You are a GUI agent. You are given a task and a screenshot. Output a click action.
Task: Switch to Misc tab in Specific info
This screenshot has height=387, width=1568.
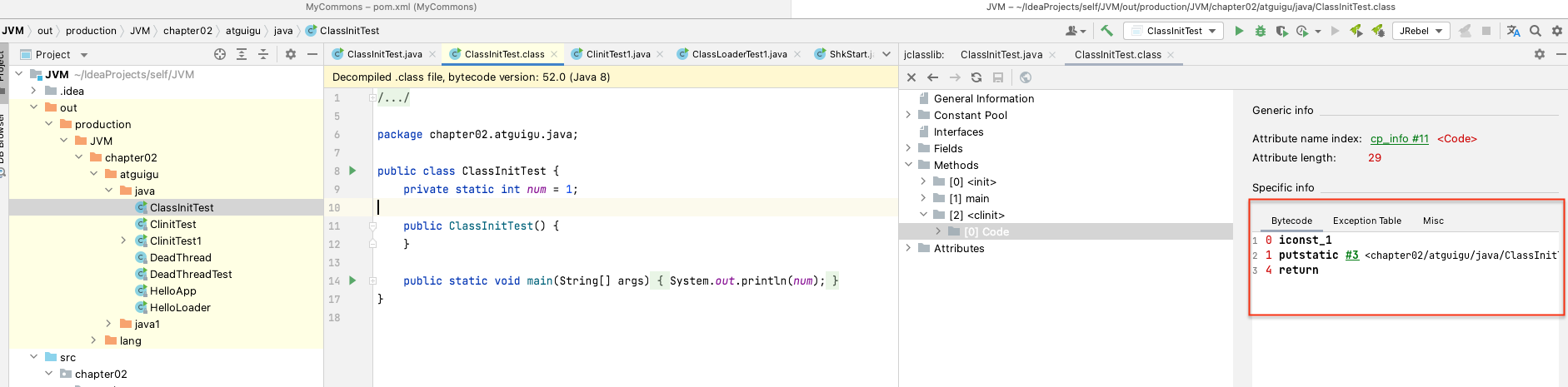pos(1433,221)
